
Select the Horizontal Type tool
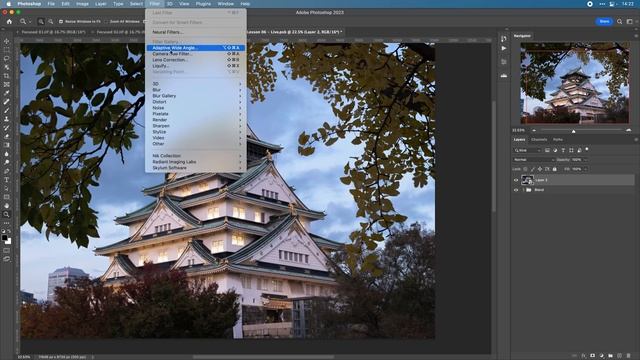(x=7, y=180)
